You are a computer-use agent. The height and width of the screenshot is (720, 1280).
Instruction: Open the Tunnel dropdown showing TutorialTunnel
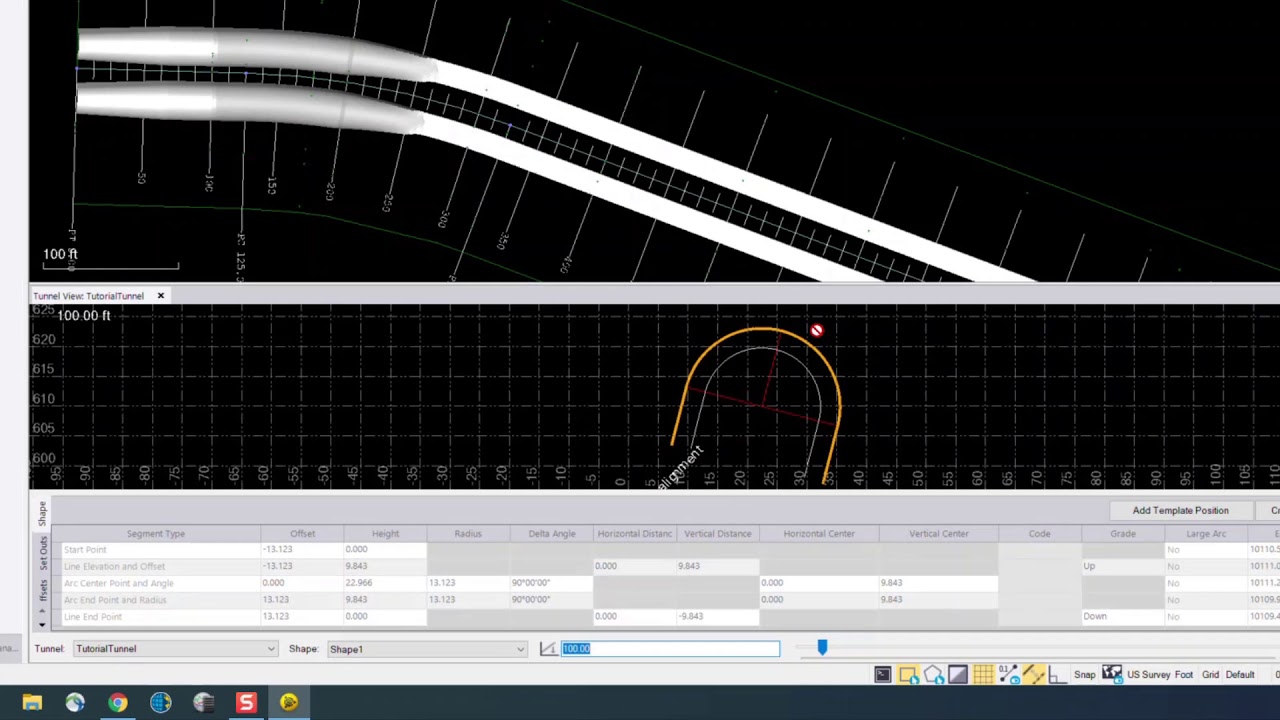(x=175, y=649)
